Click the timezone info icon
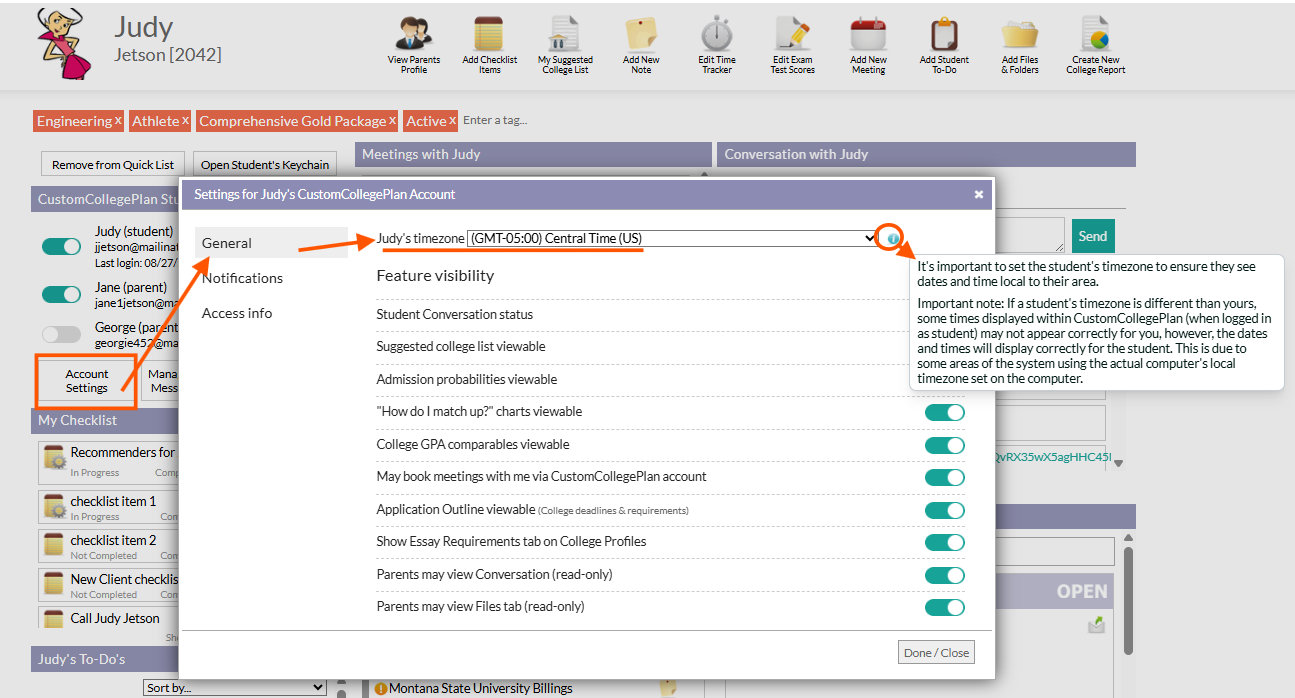Image resolution: width=1295 pixels, height=698 pixels. (x=892, y=238)
